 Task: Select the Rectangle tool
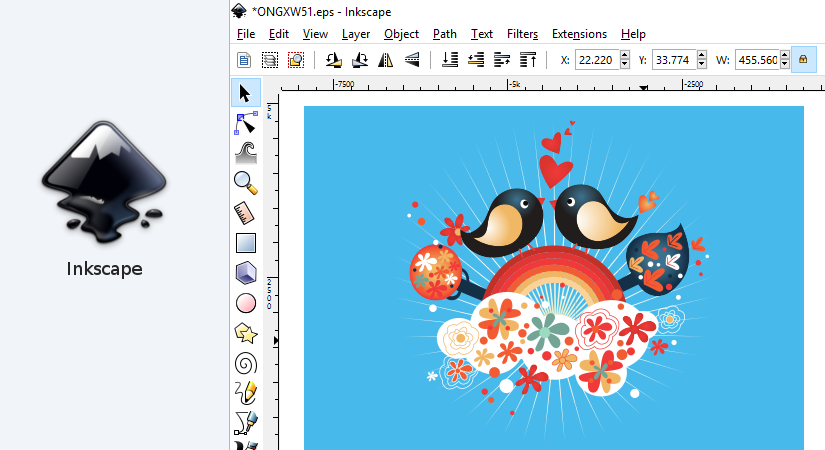[245, 242]
